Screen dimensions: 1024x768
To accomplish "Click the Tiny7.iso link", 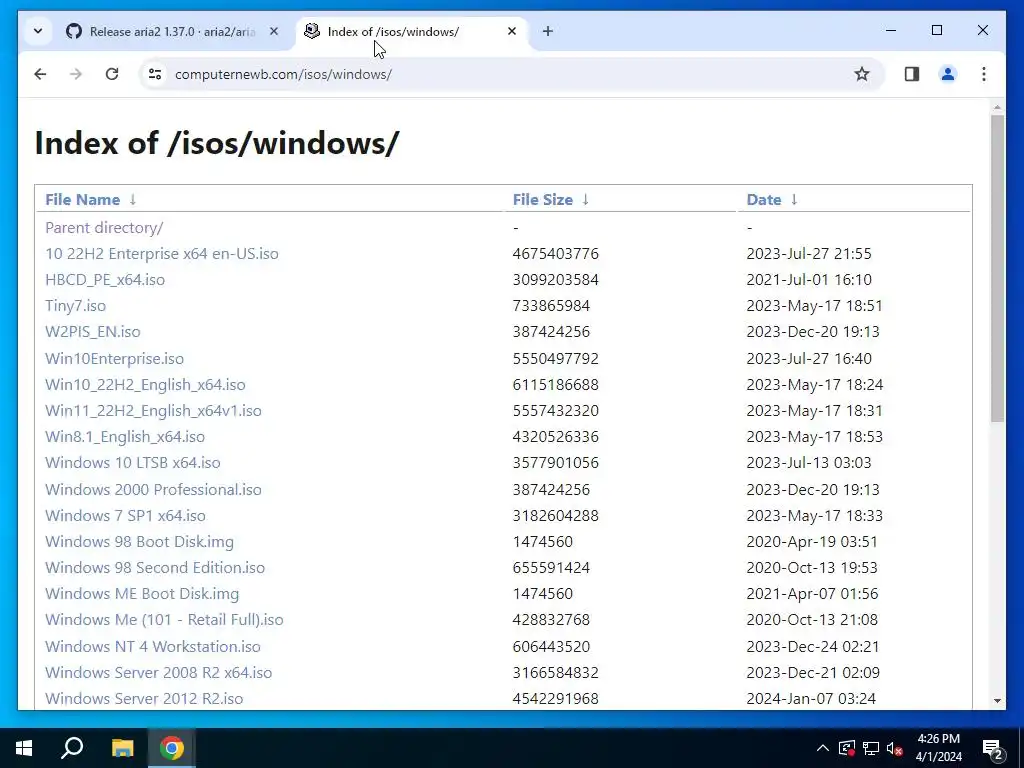I will [x=75, y=306].
